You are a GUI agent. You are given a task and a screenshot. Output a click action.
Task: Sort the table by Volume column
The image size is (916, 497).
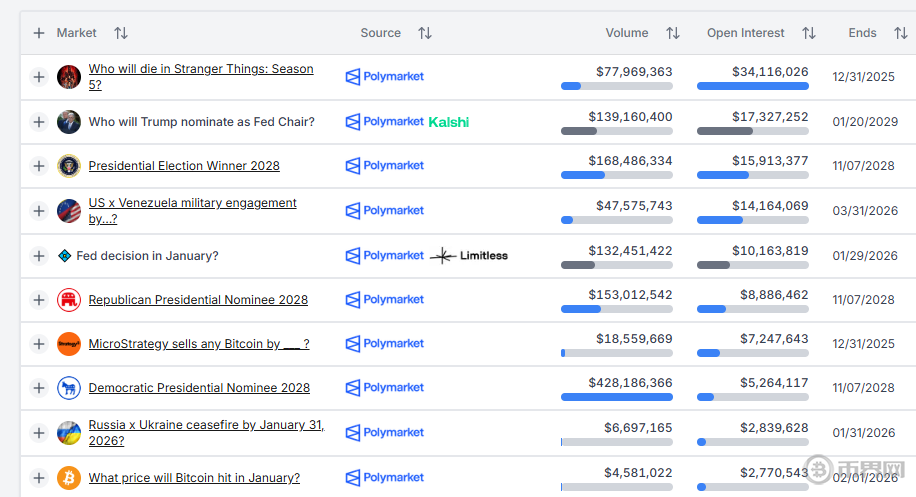[673, 33]
